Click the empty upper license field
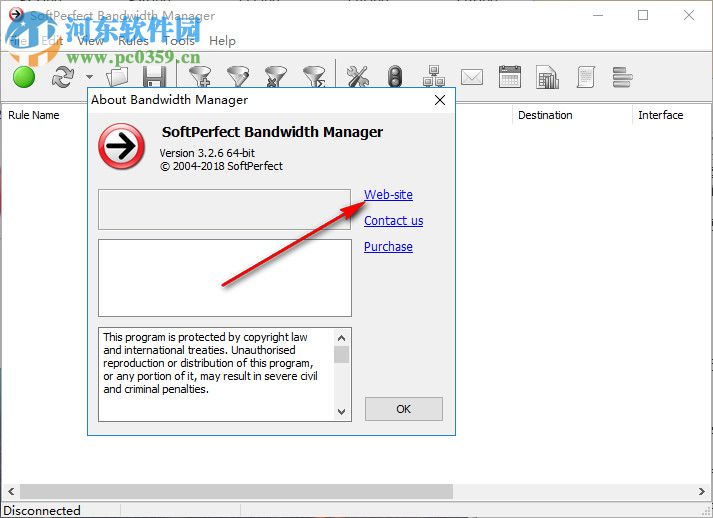 click(225, 210)
